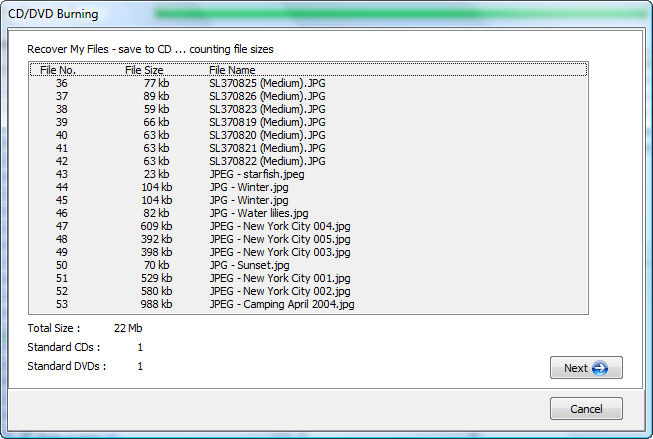Select the JPG - Sunset.jpg file

(x=249, y=265)
